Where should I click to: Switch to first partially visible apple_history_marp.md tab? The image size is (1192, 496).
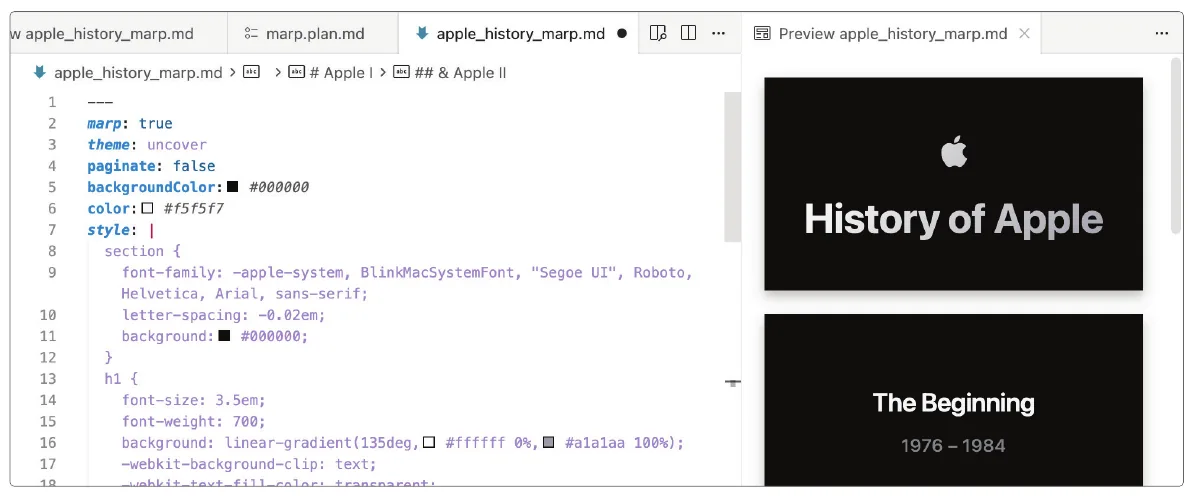(x=119, y=33)
